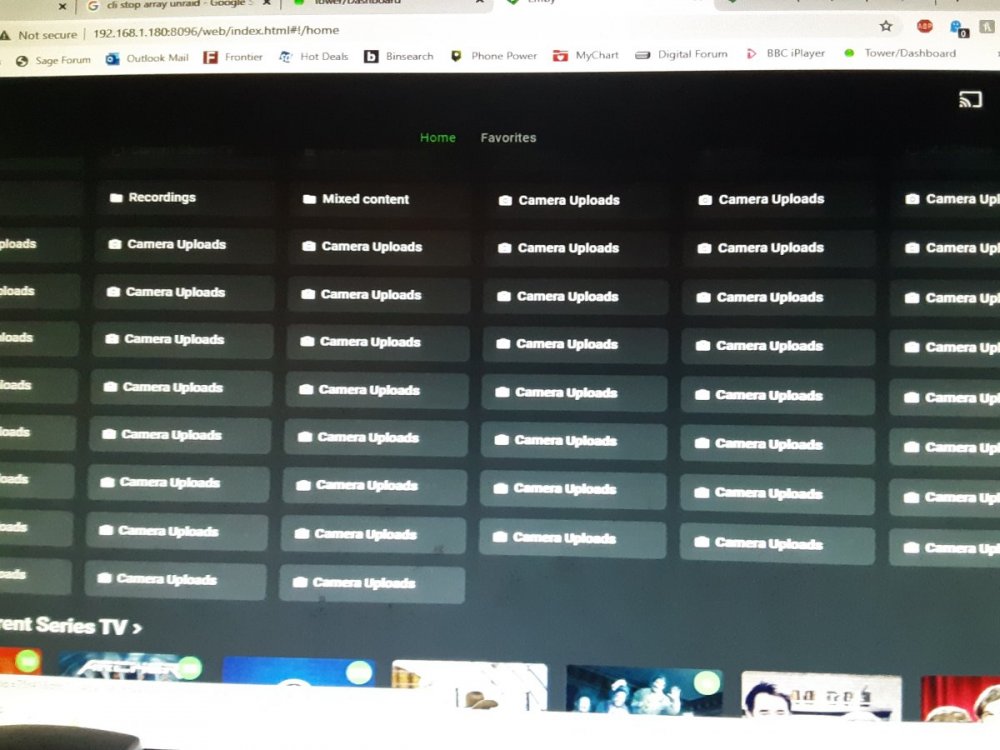This screenshot has width=1000, height=750.
Task: Open the Phone Power bookmark
Action: point(494,55)
